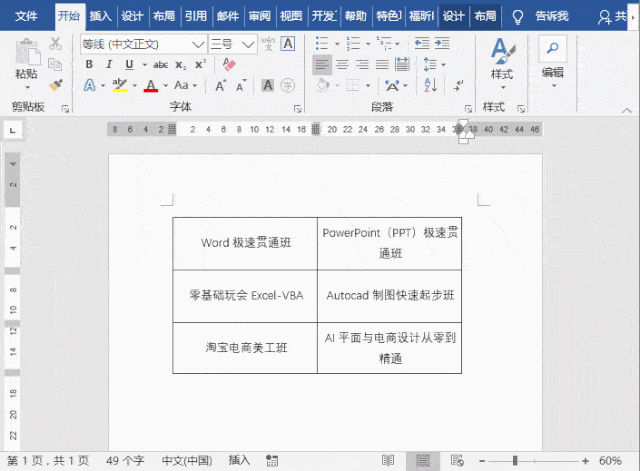Open the bullets list dropdown arrow
Screen dimensions: 640x471
(x=337, y=44)
